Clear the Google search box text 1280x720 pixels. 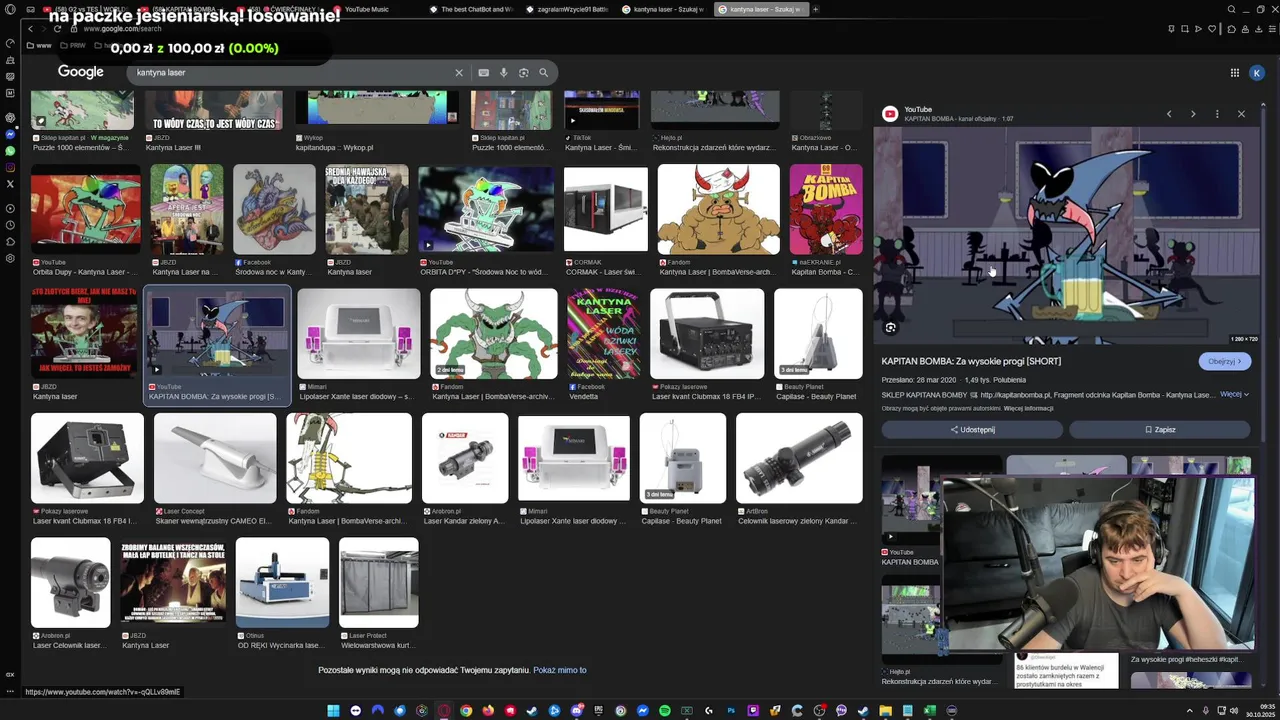pos(459,72)
